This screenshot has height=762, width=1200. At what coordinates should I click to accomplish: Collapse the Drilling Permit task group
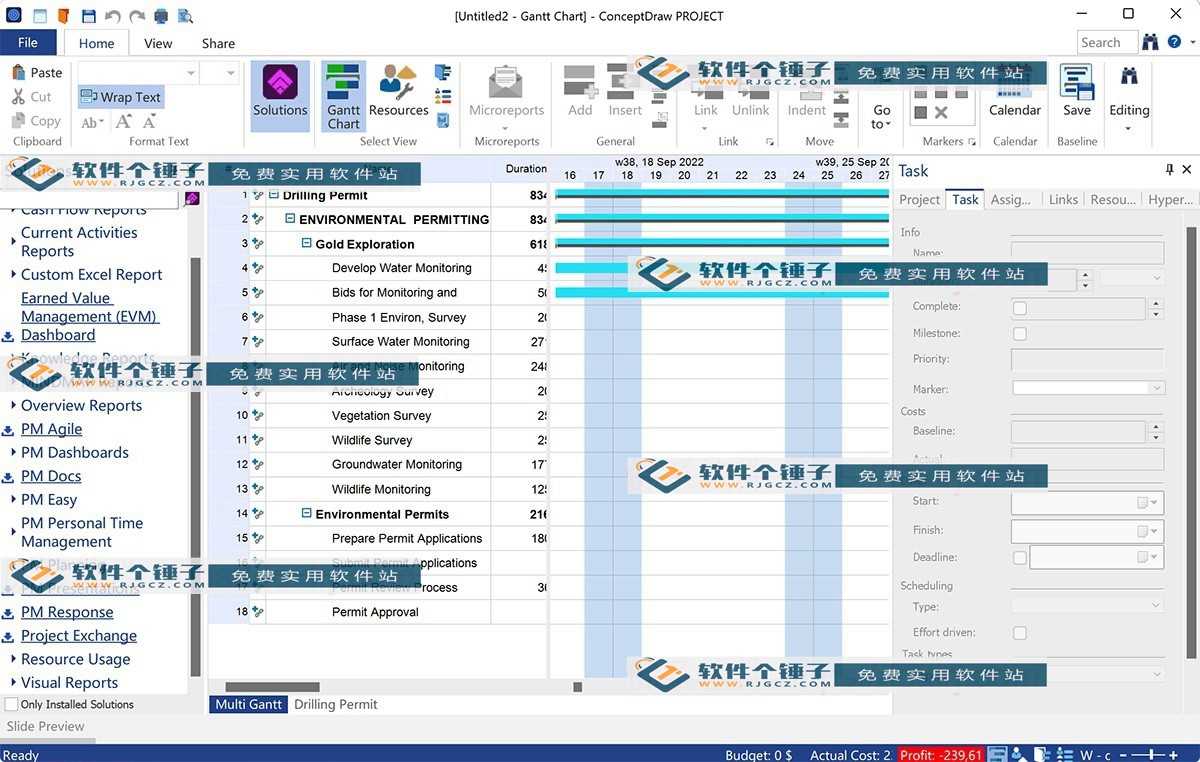coord(274,195)
